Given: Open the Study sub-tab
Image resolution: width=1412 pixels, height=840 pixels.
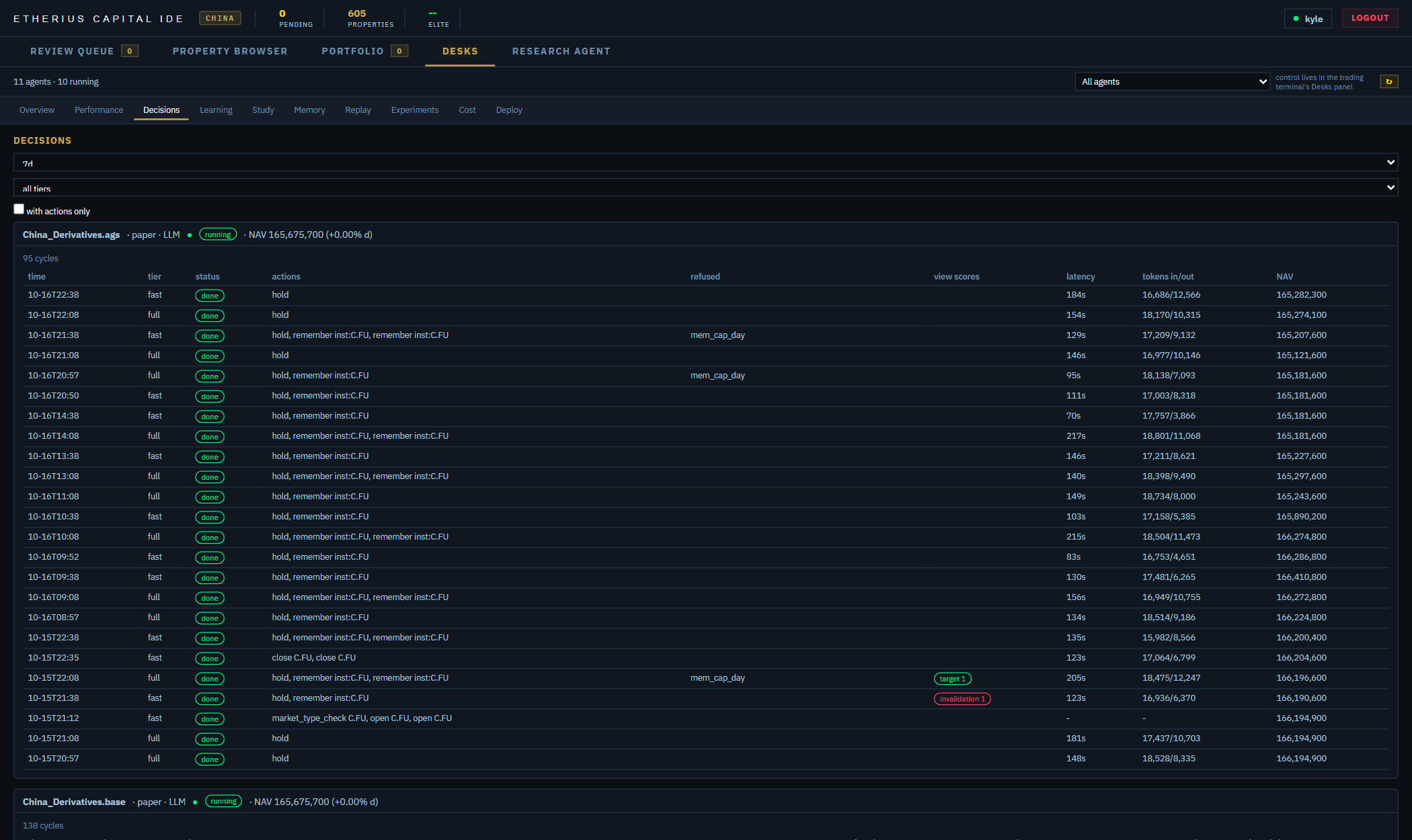Looking at the screenshot, I should [263, 110].
